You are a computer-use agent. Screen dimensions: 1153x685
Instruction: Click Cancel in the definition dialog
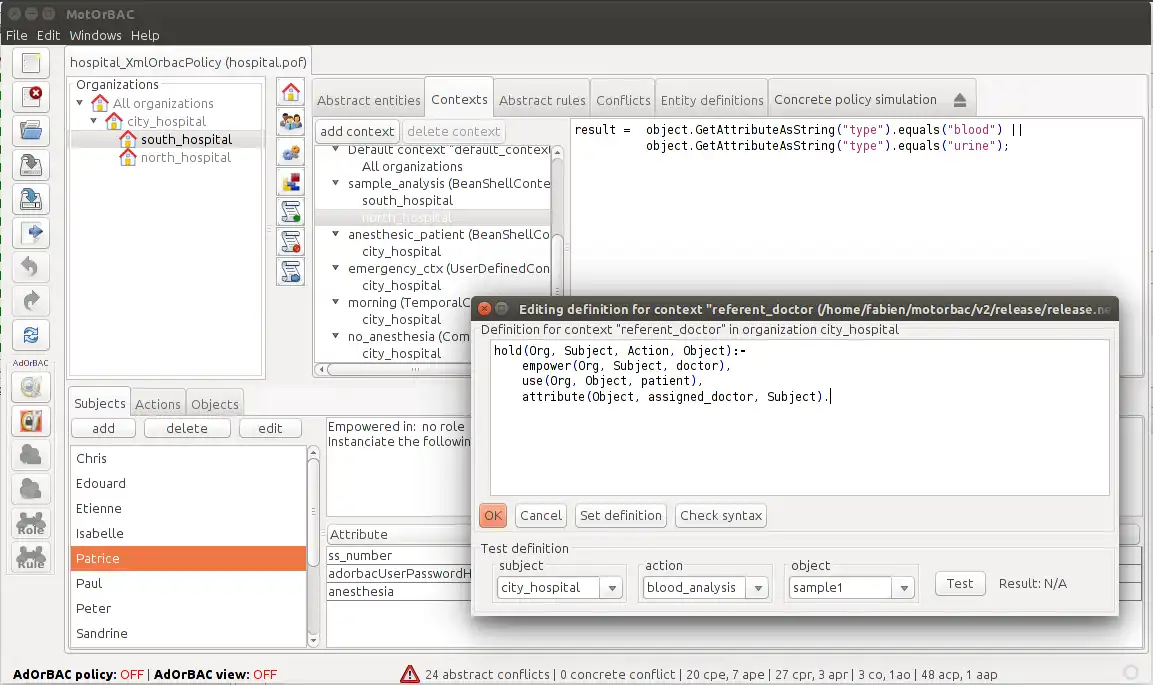540,515
